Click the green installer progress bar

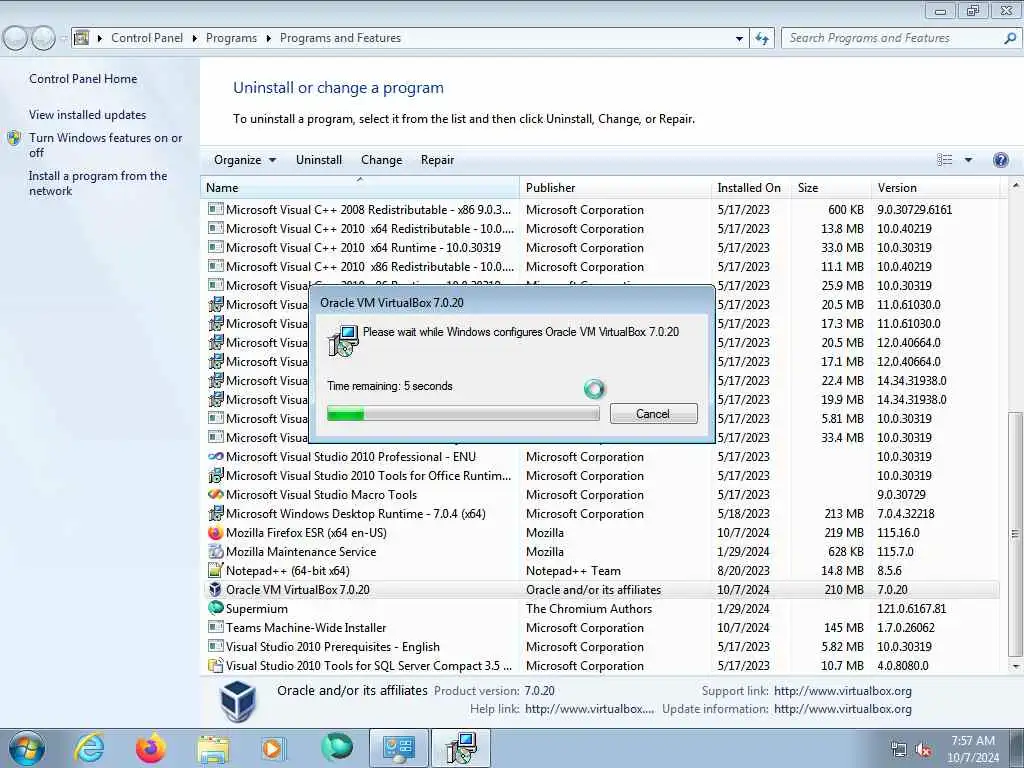463,413
